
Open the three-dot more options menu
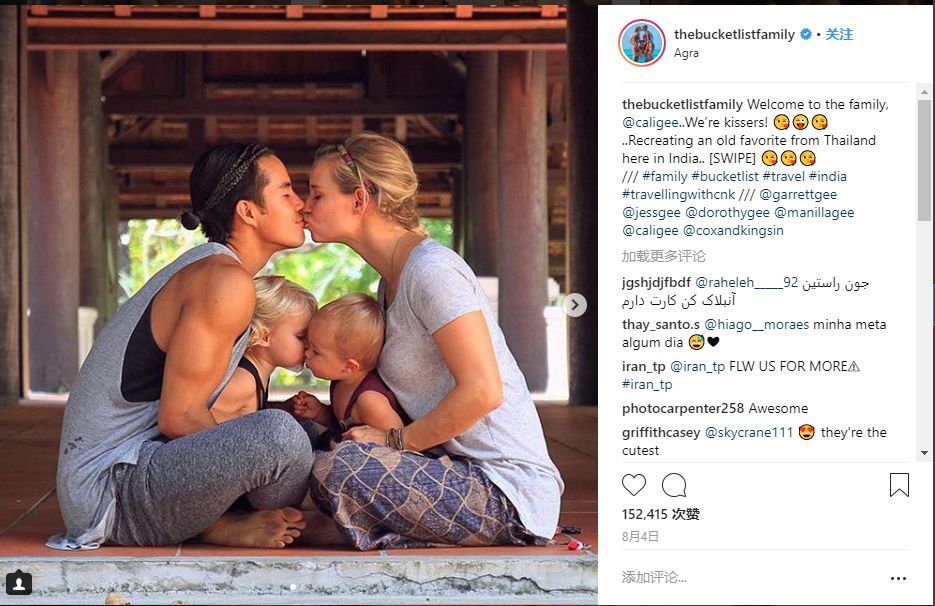point(898,578)
